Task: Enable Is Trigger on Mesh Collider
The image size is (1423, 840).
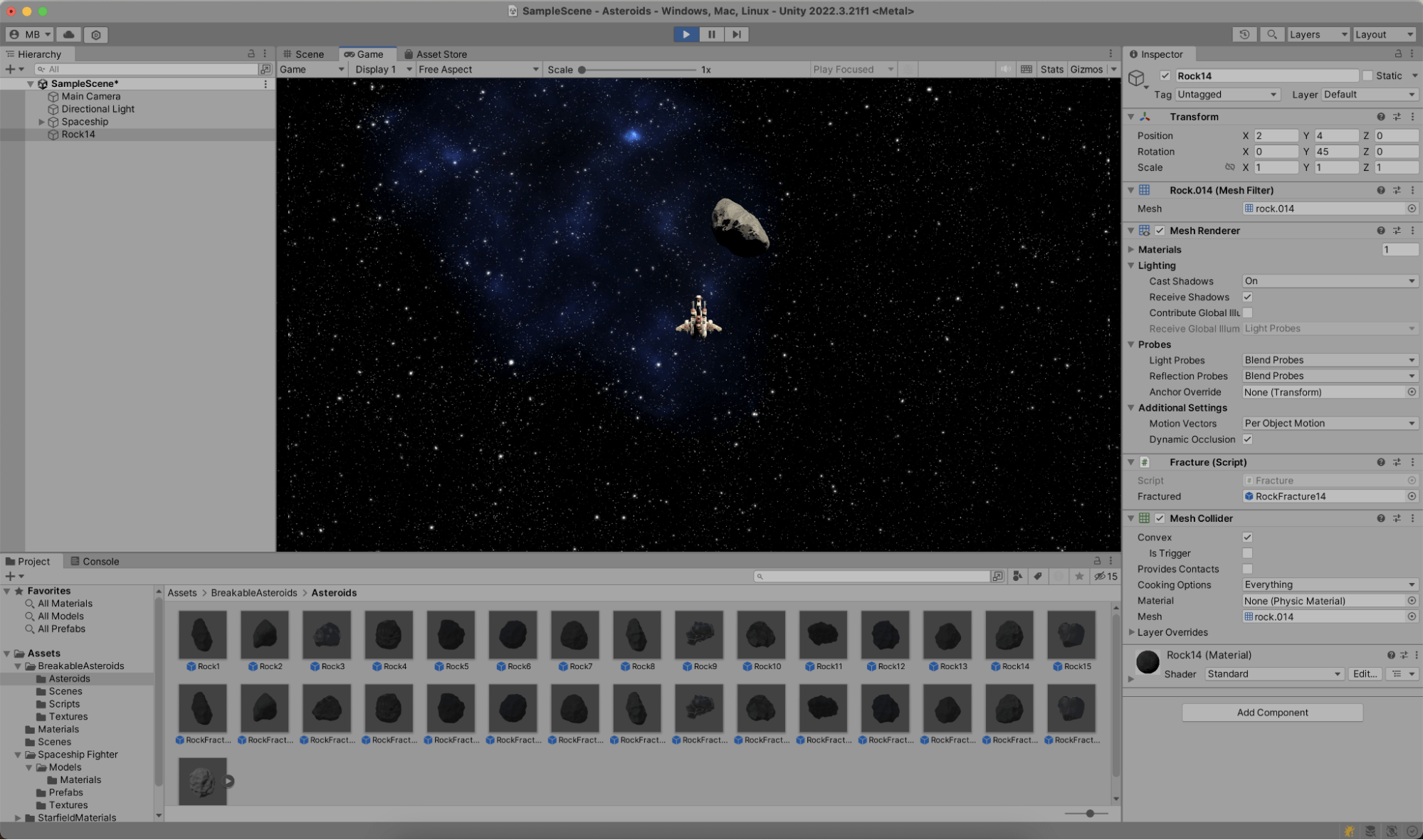Action: coord(1246,553)
